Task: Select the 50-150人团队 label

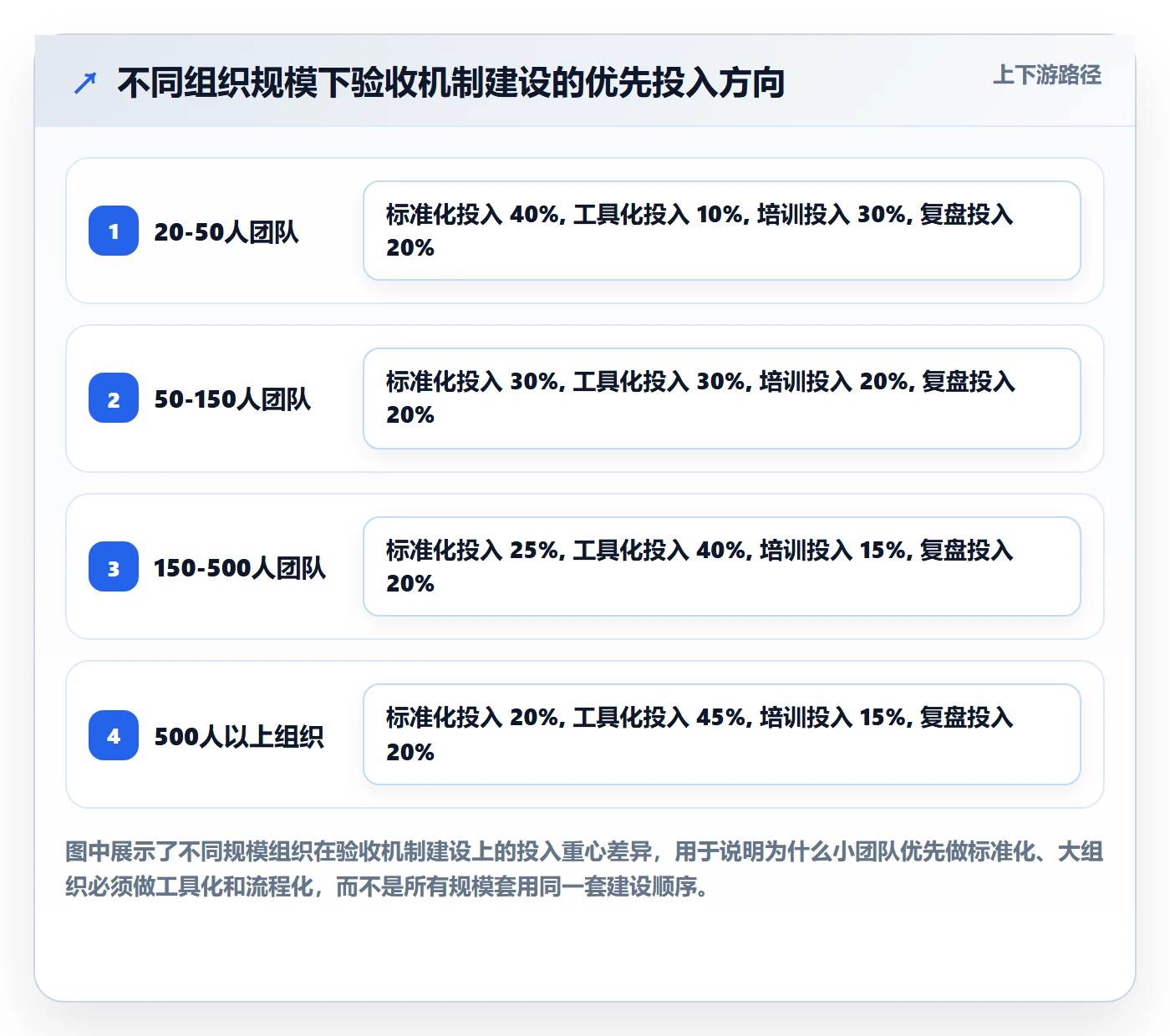Action: (232, 399)
